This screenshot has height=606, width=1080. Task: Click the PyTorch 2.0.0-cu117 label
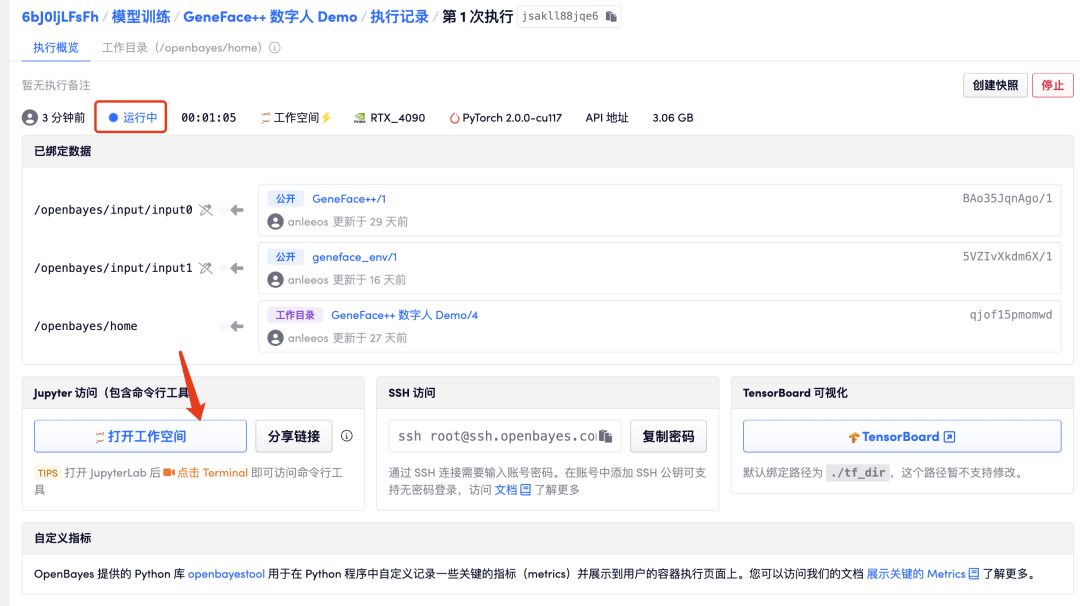point(512,118)
